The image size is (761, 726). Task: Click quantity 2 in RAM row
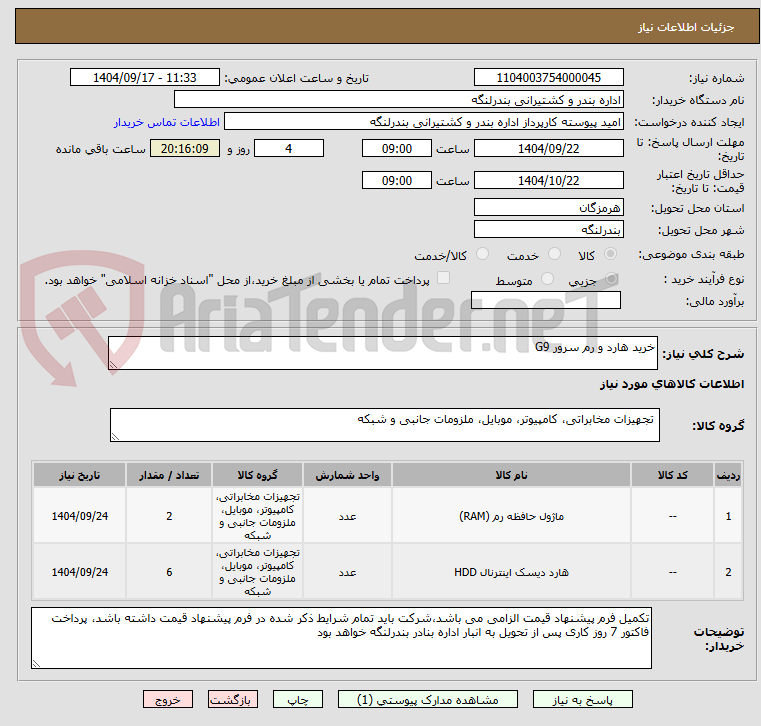point(169,516)
